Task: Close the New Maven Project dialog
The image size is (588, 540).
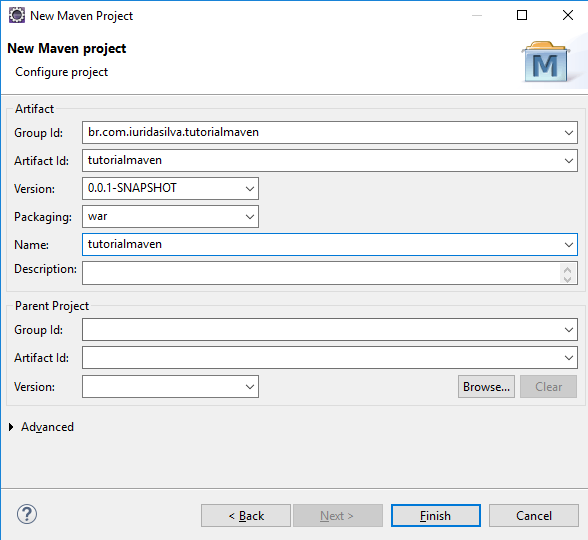Action: click(568, 15)
